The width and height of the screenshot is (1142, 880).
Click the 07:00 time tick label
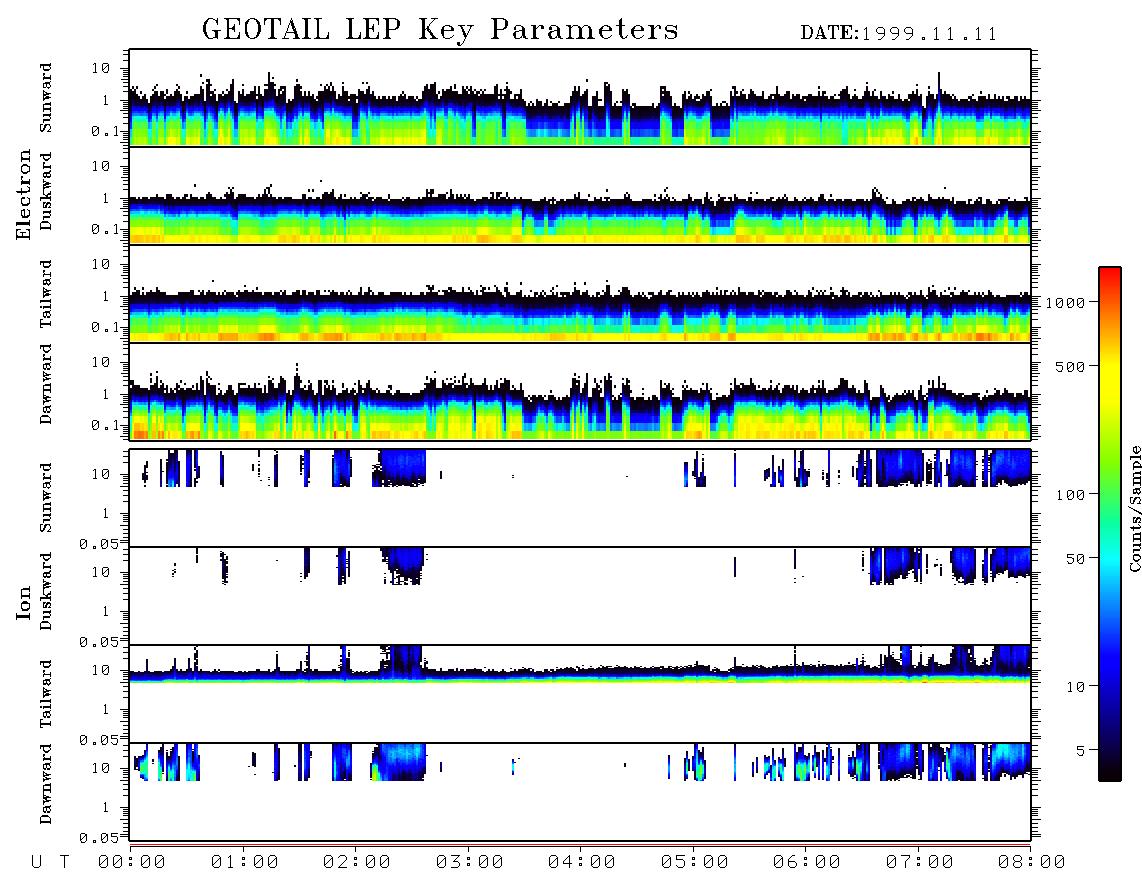[x=920, y=863]
